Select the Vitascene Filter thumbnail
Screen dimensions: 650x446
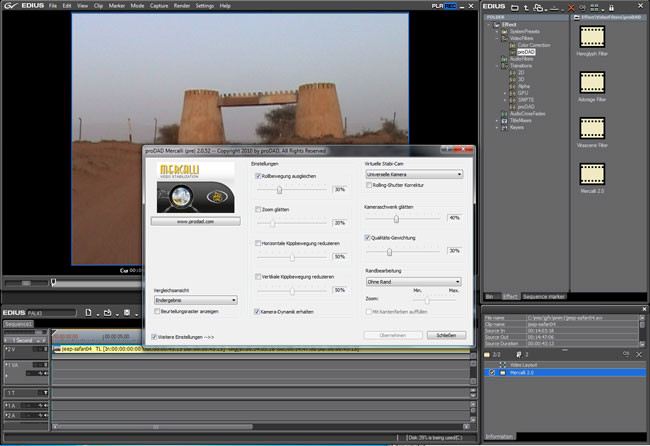pos(592,128)
